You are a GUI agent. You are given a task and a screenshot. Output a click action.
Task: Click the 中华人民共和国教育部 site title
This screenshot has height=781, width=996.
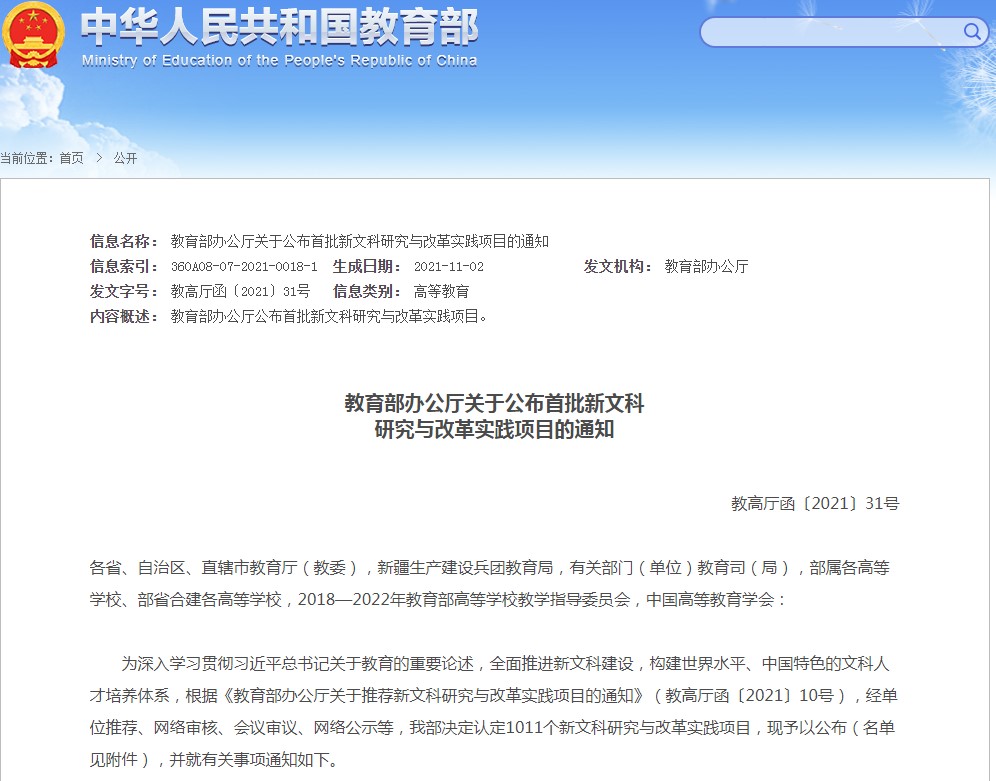click(x=279, y=28)
